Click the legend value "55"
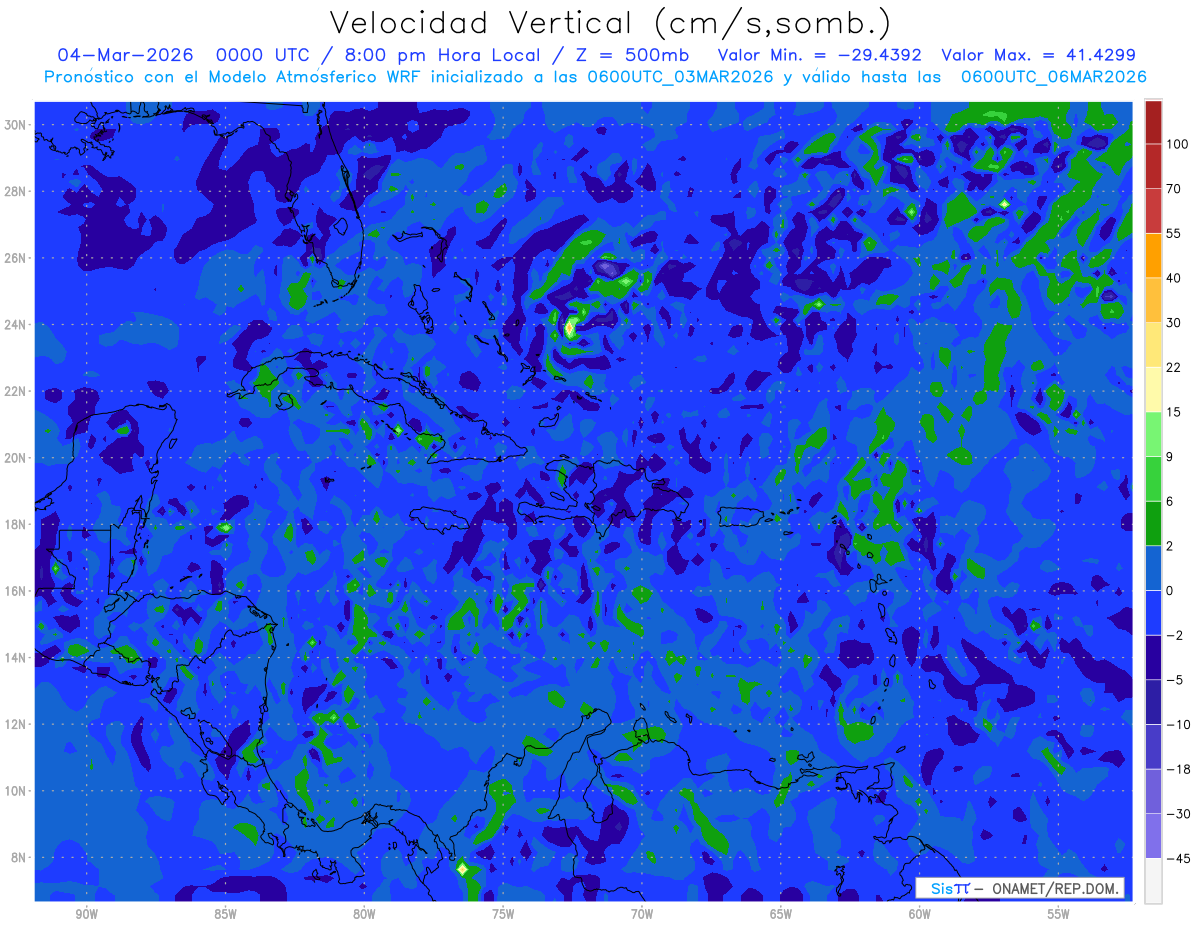This screenshot has width=1200, height=927. 1174,233
